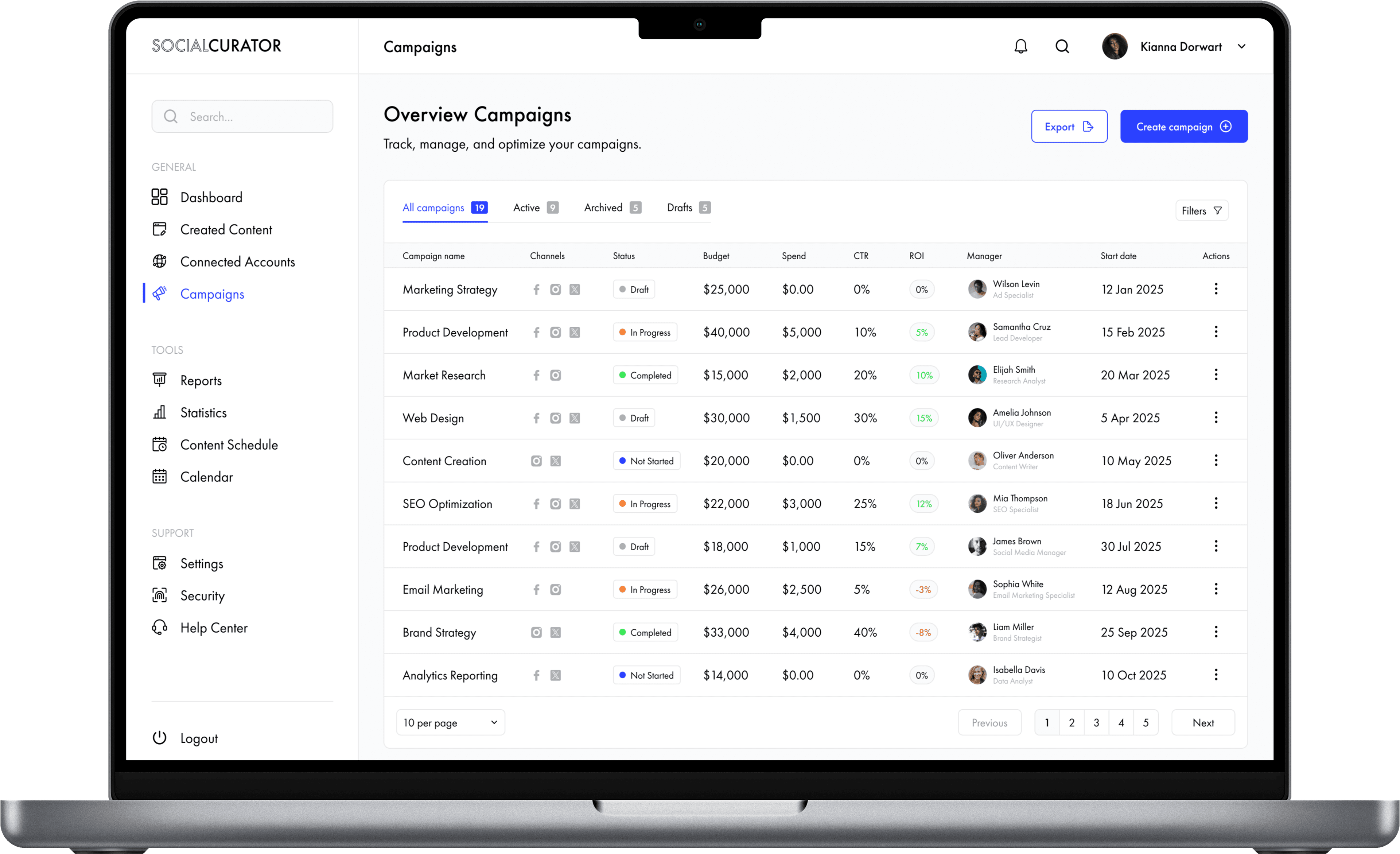Open actions menu for Brand Strategy
The width and height of the screenshot is (1400, 854).
[1216, 632]
